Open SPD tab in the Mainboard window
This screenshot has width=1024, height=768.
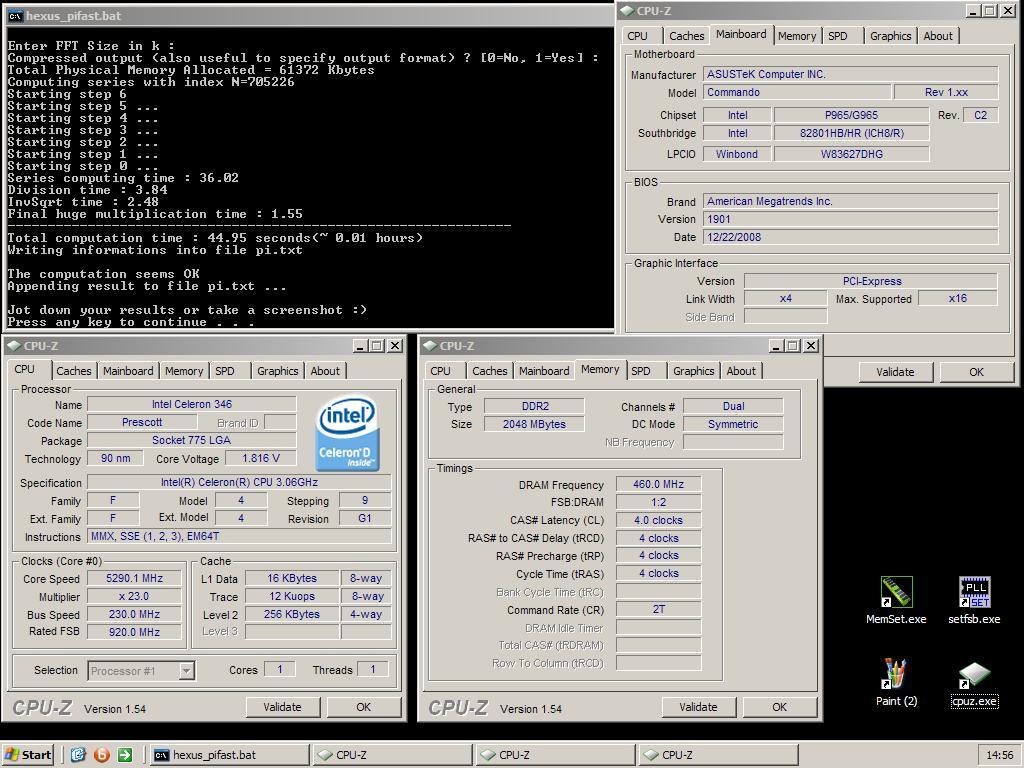(838, 36)
